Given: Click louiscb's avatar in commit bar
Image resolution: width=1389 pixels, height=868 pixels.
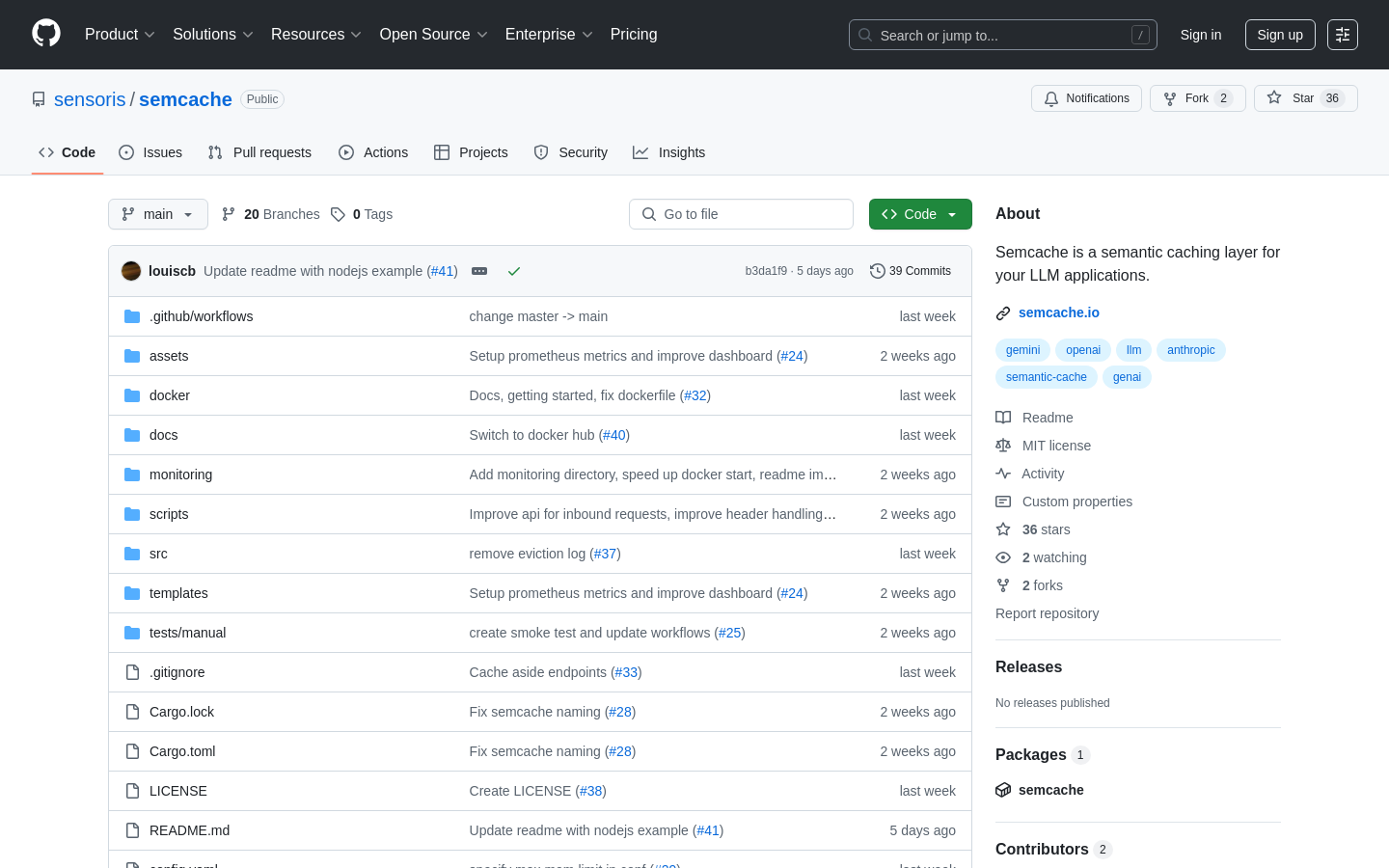Looking at the screenshot, I should [131, 271].
